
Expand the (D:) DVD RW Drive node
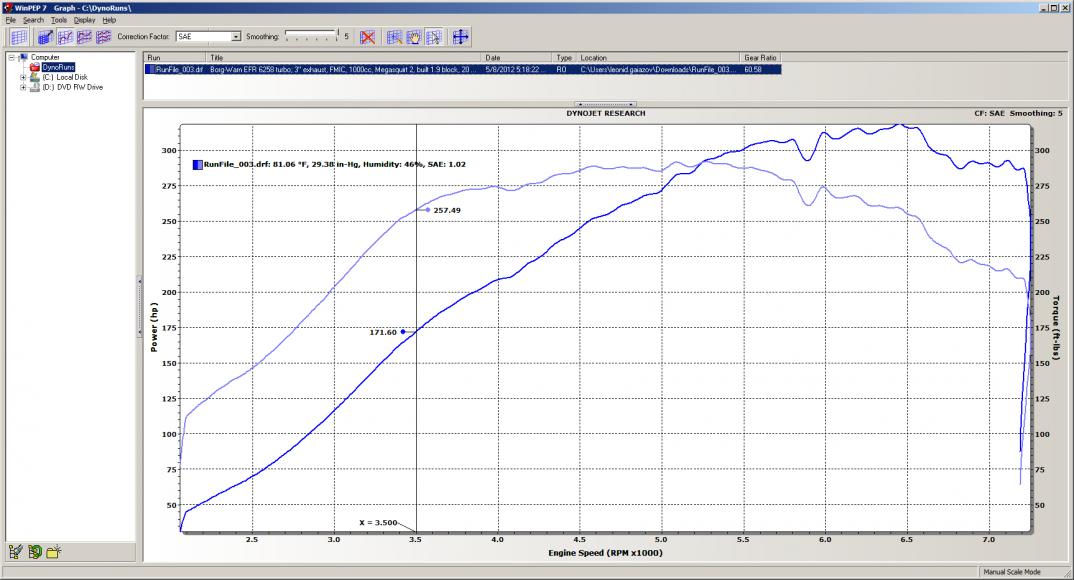[x=22, y=87]
